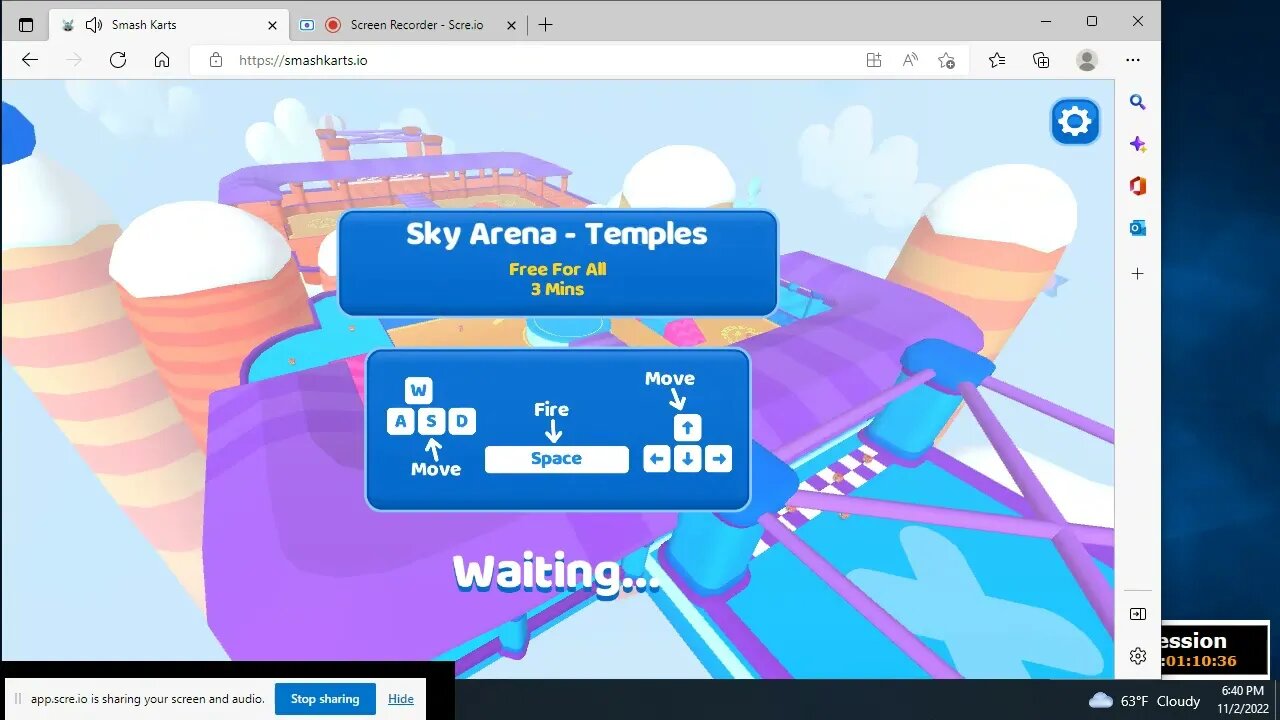Screen dimensions: 1280x720
Task: View site information via the lock icon
Action: coord(215,60)
